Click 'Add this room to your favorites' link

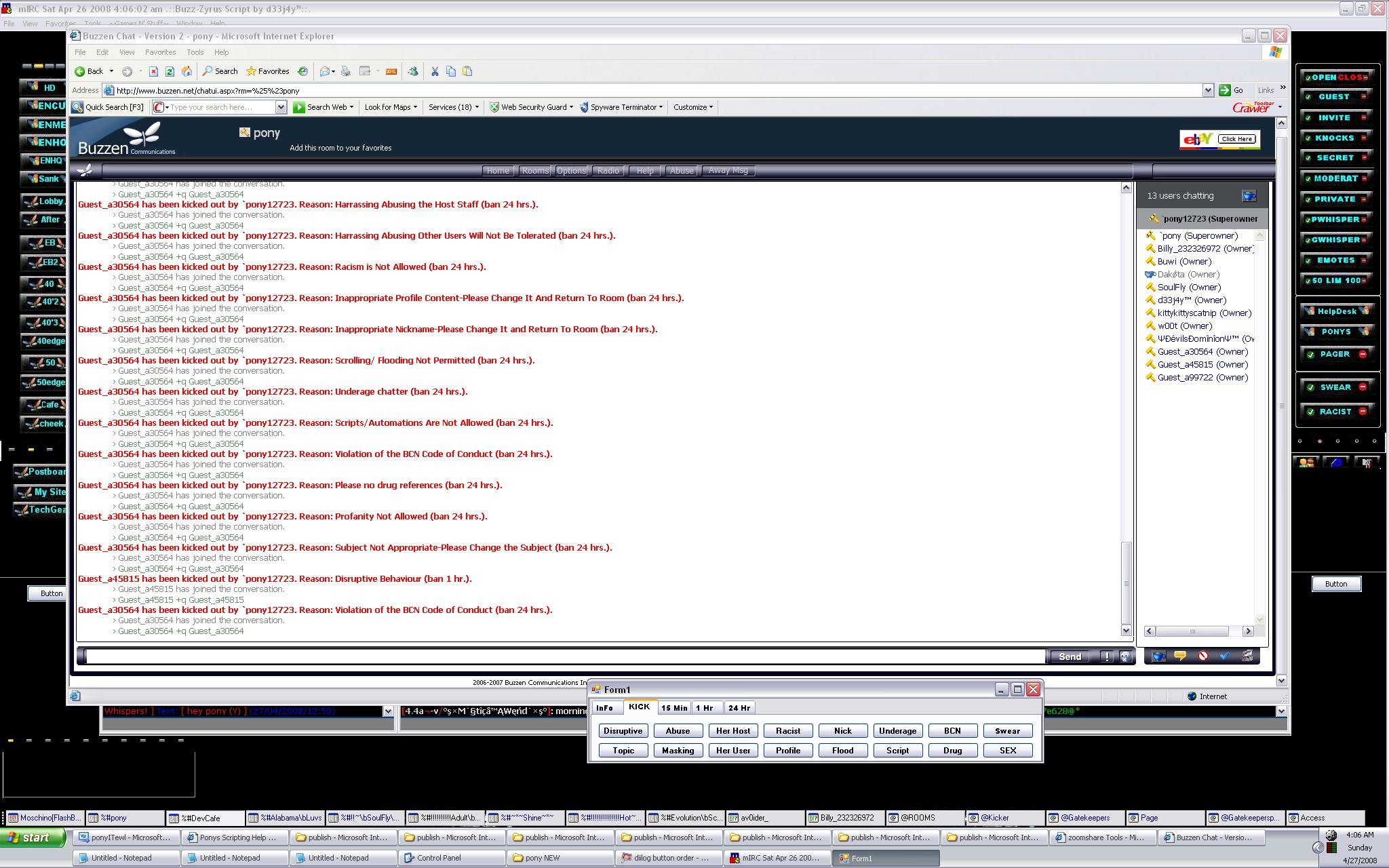340,148
